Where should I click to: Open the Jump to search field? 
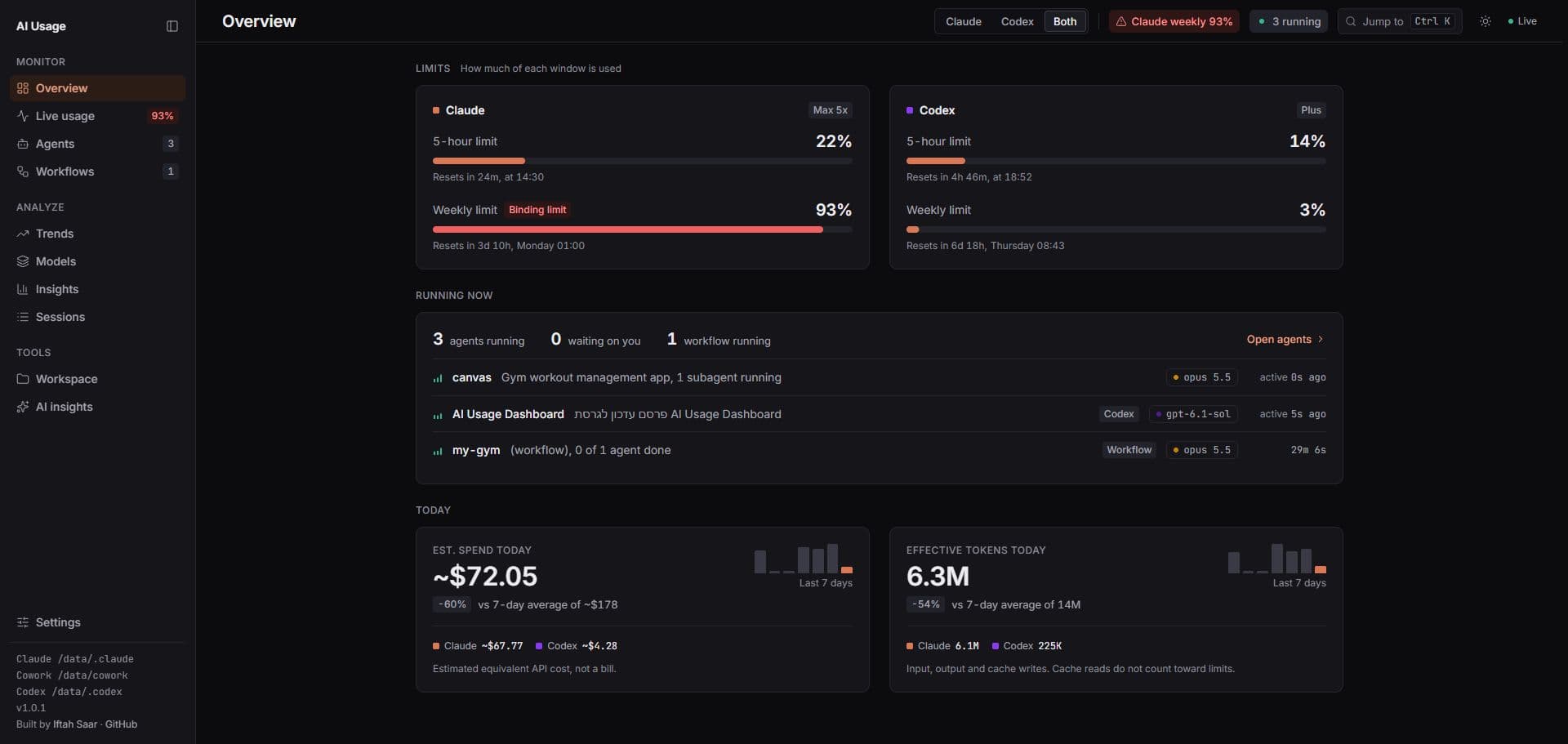pos(1400,21)
